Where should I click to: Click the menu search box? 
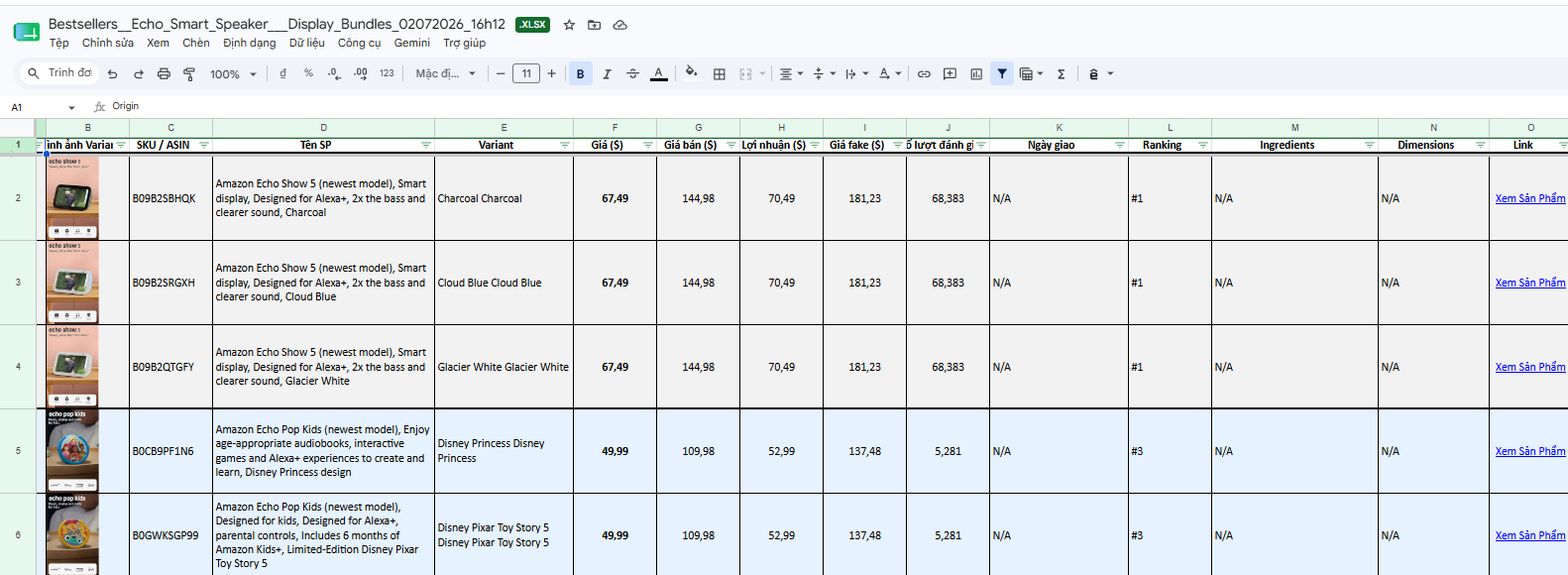pos(58,73)
